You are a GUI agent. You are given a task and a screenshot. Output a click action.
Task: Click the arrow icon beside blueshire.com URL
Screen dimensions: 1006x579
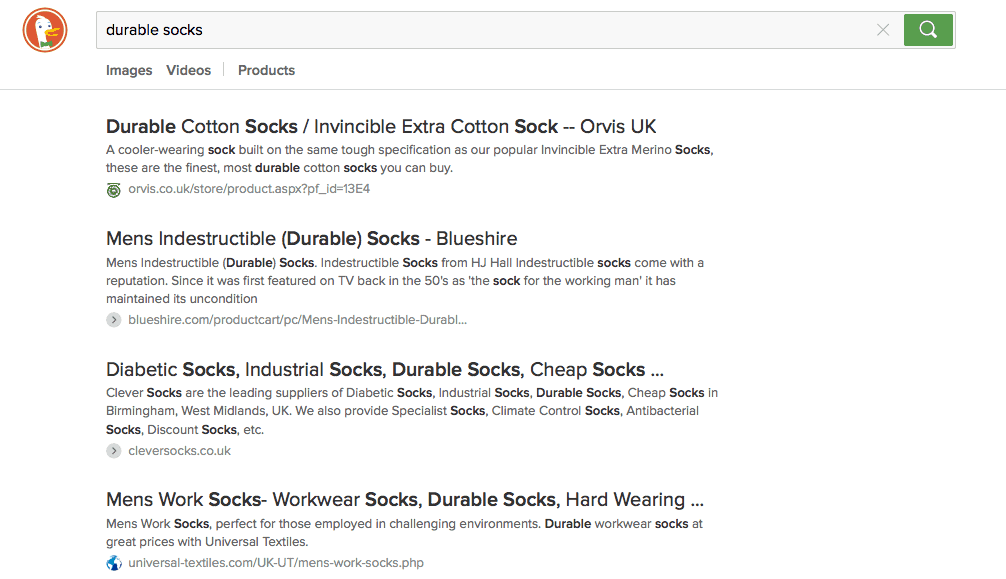(114, 320)
